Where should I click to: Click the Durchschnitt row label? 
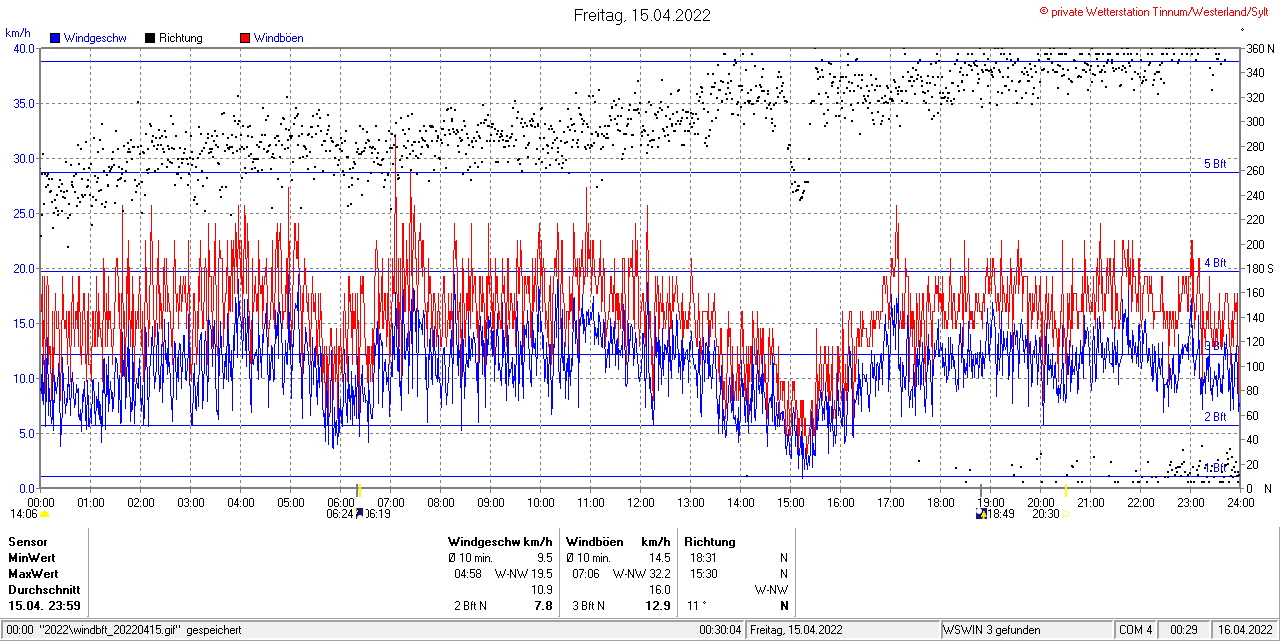(x=44, y=589)
